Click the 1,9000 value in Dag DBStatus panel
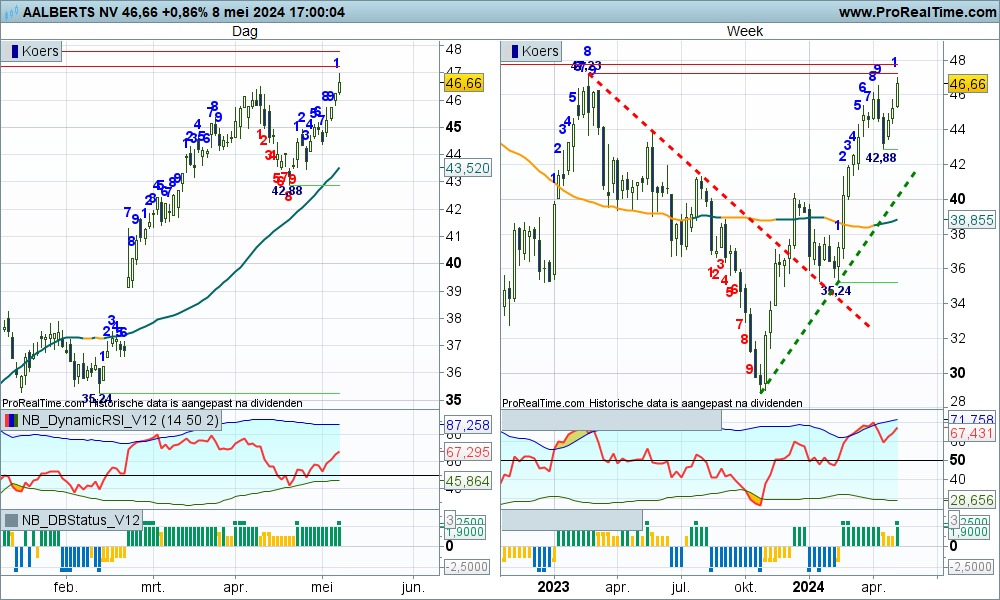The width and height of the screenshot is (1000, 600). click(x=466, y=532)
